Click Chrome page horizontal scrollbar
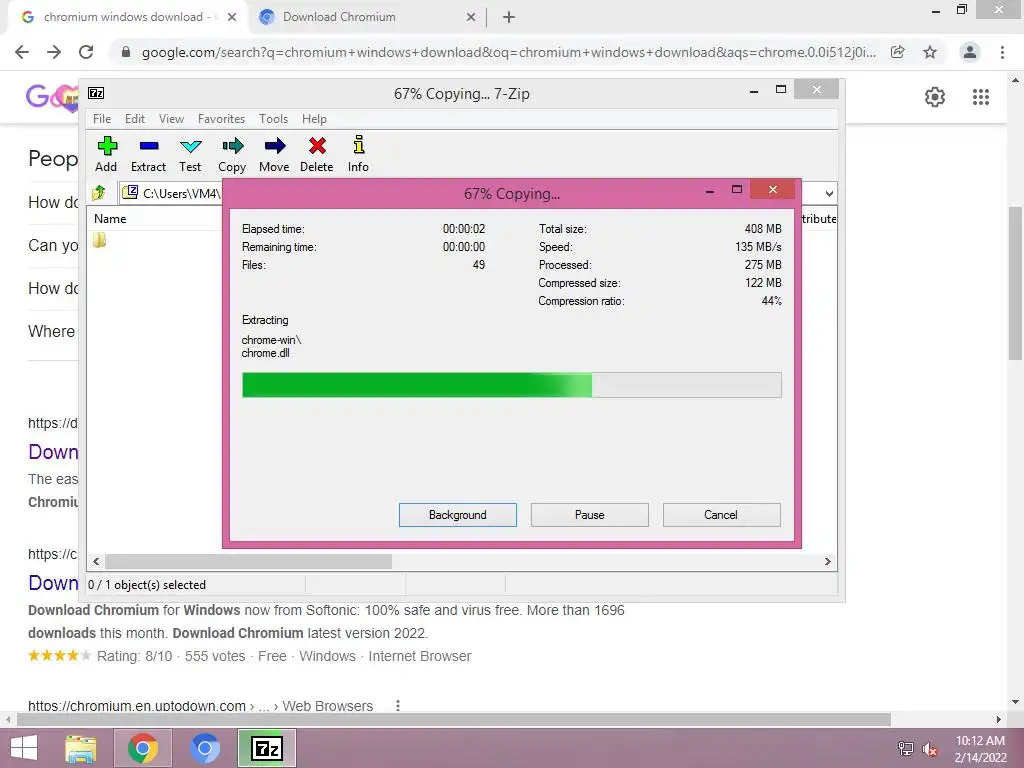 pos(454,719)
